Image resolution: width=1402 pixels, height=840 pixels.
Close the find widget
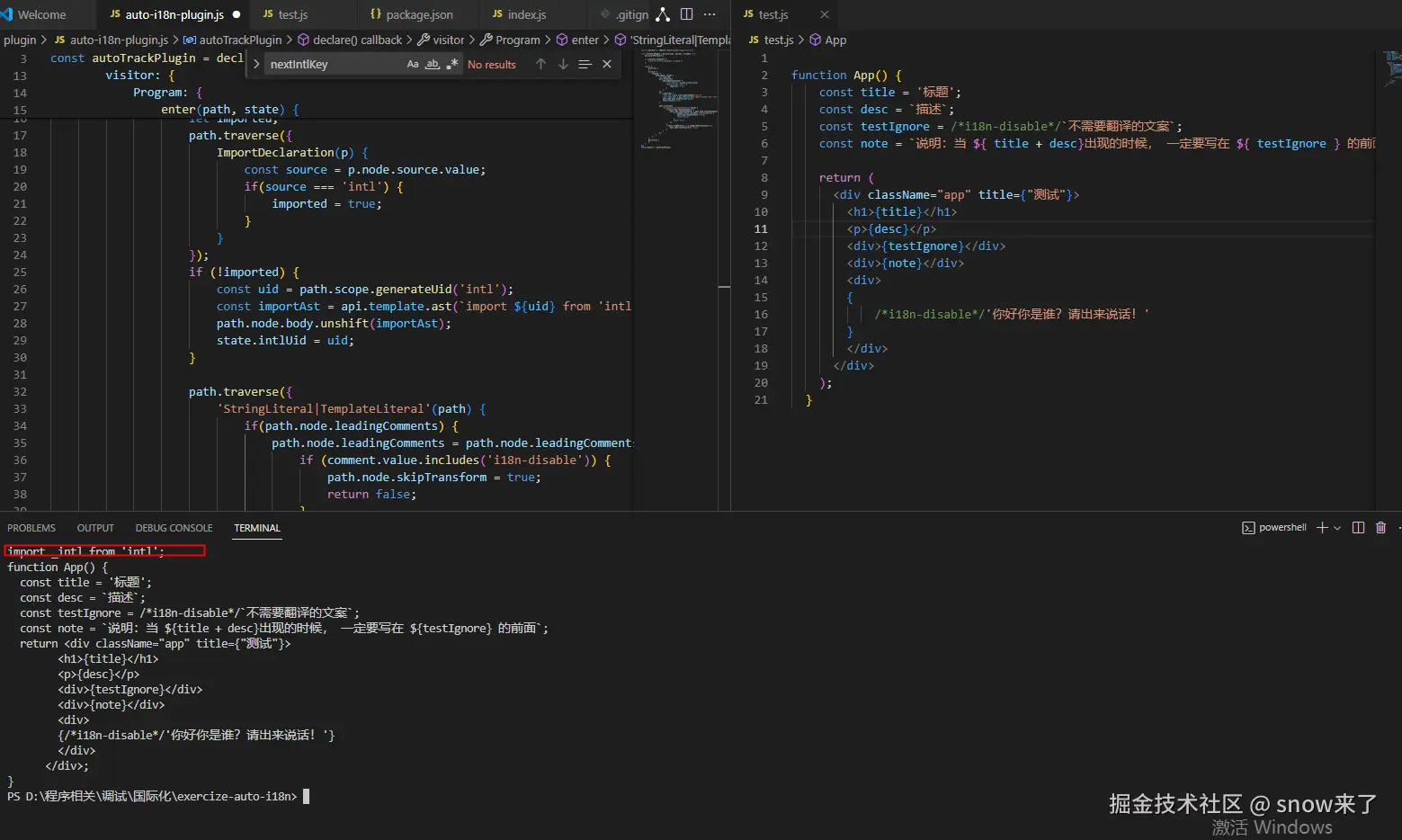click(607, 64)
